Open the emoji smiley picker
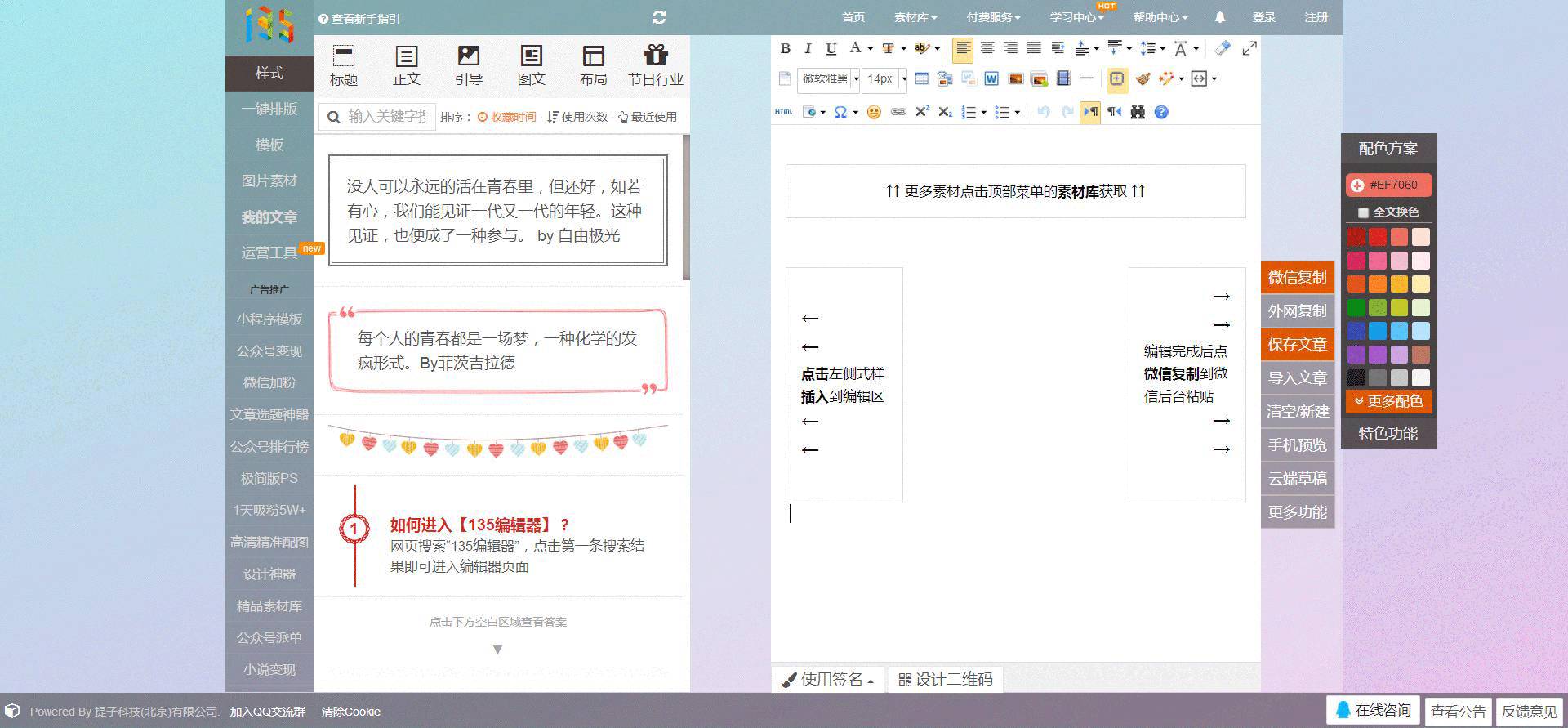Viewport: 1568px width, 728px height. click(874, 112)
